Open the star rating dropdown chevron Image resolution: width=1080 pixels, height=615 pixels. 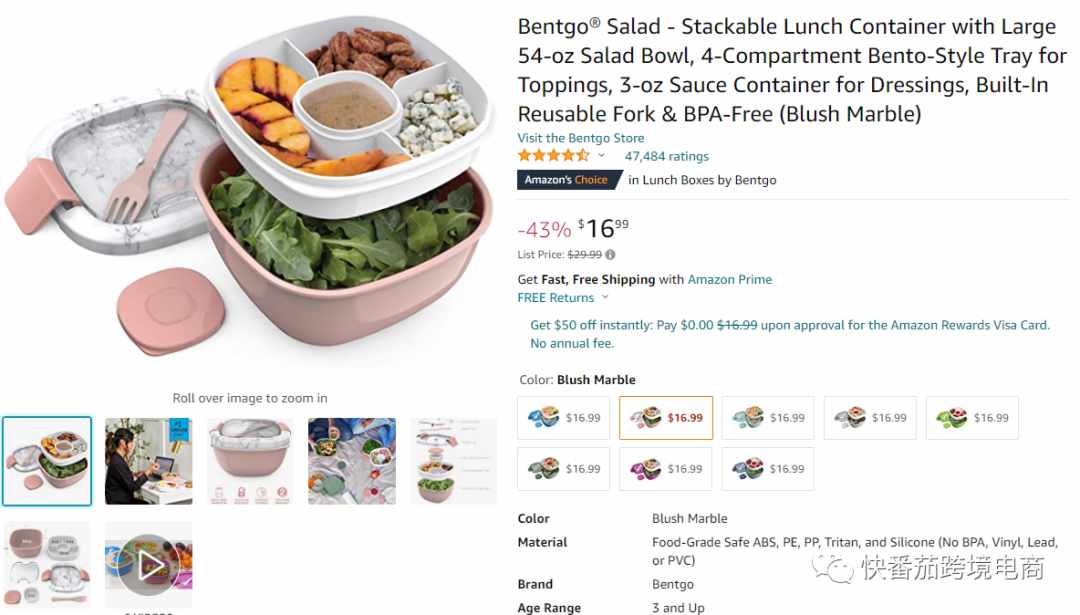(601, 156)
